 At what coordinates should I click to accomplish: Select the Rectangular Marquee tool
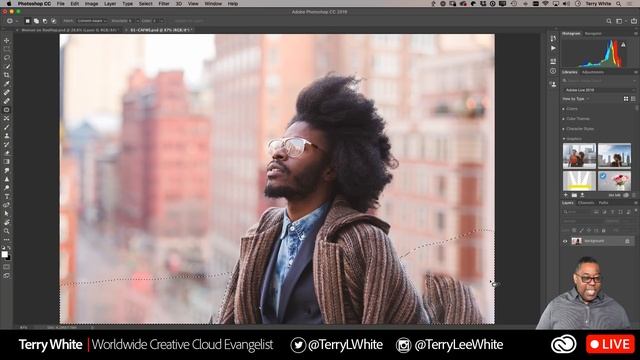tap(7, 49)
